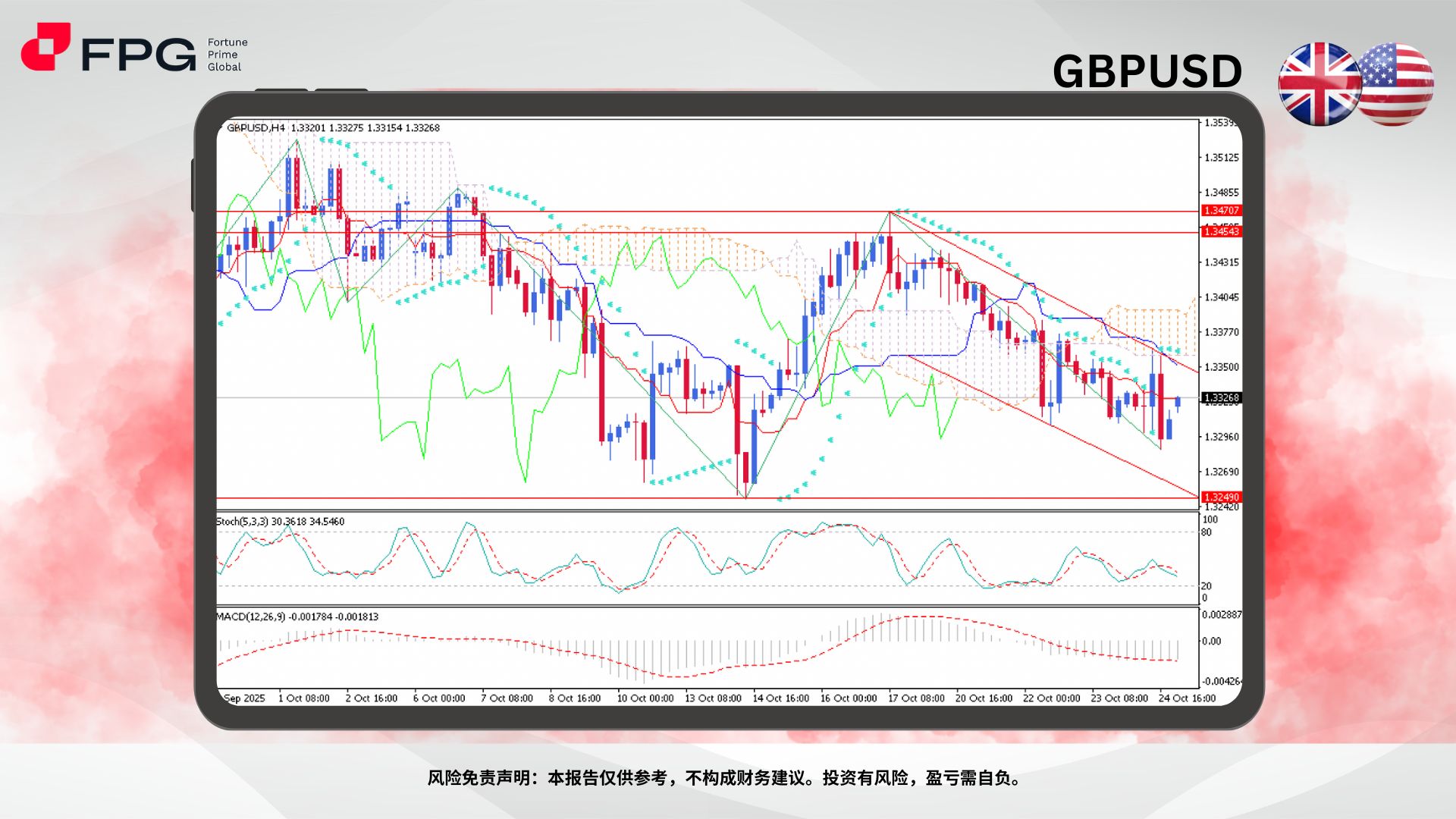Click the red FPG logo icon
Viewport: 1456px width, 819px height.
(x=45, y=47)
